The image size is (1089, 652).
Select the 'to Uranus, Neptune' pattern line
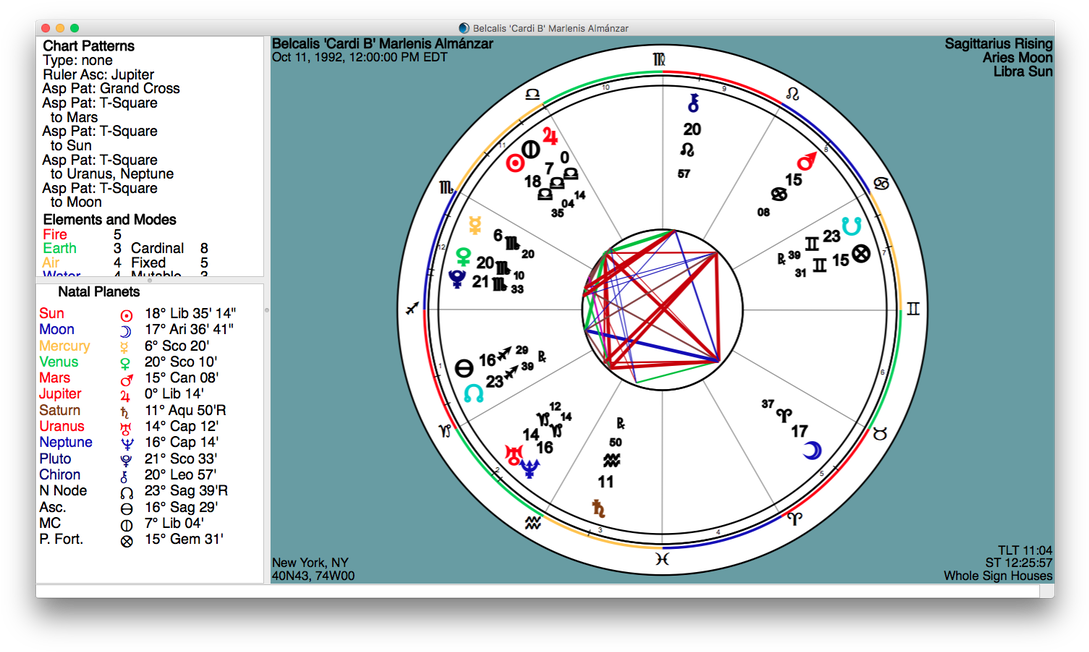coord(112,174)
